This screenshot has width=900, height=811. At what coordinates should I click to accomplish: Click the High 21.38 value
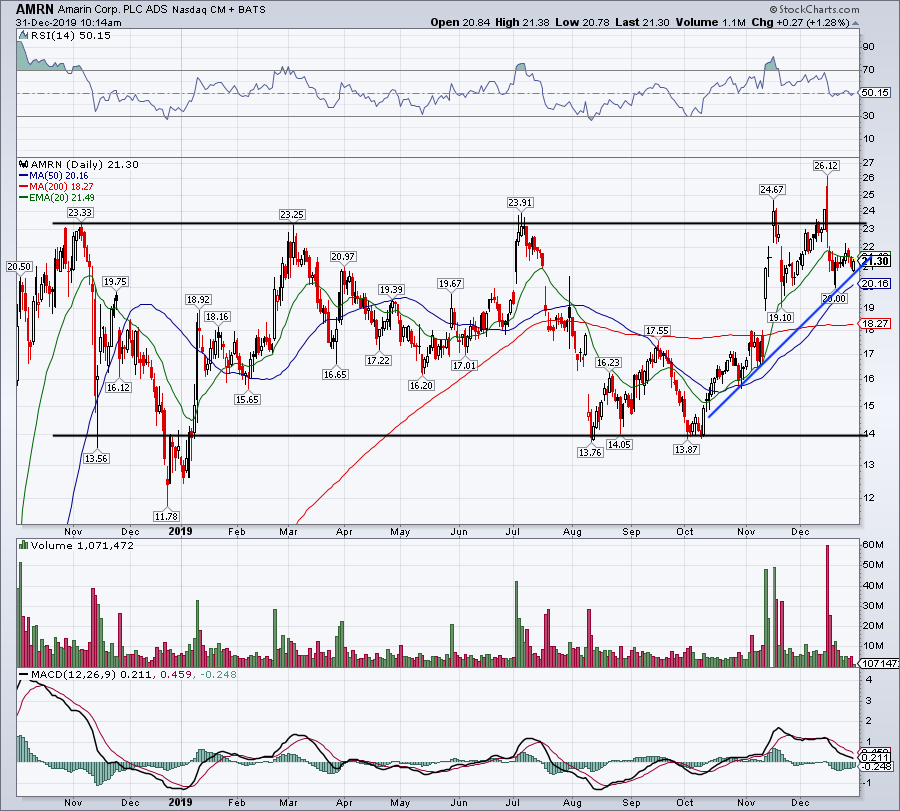[522, 22]
